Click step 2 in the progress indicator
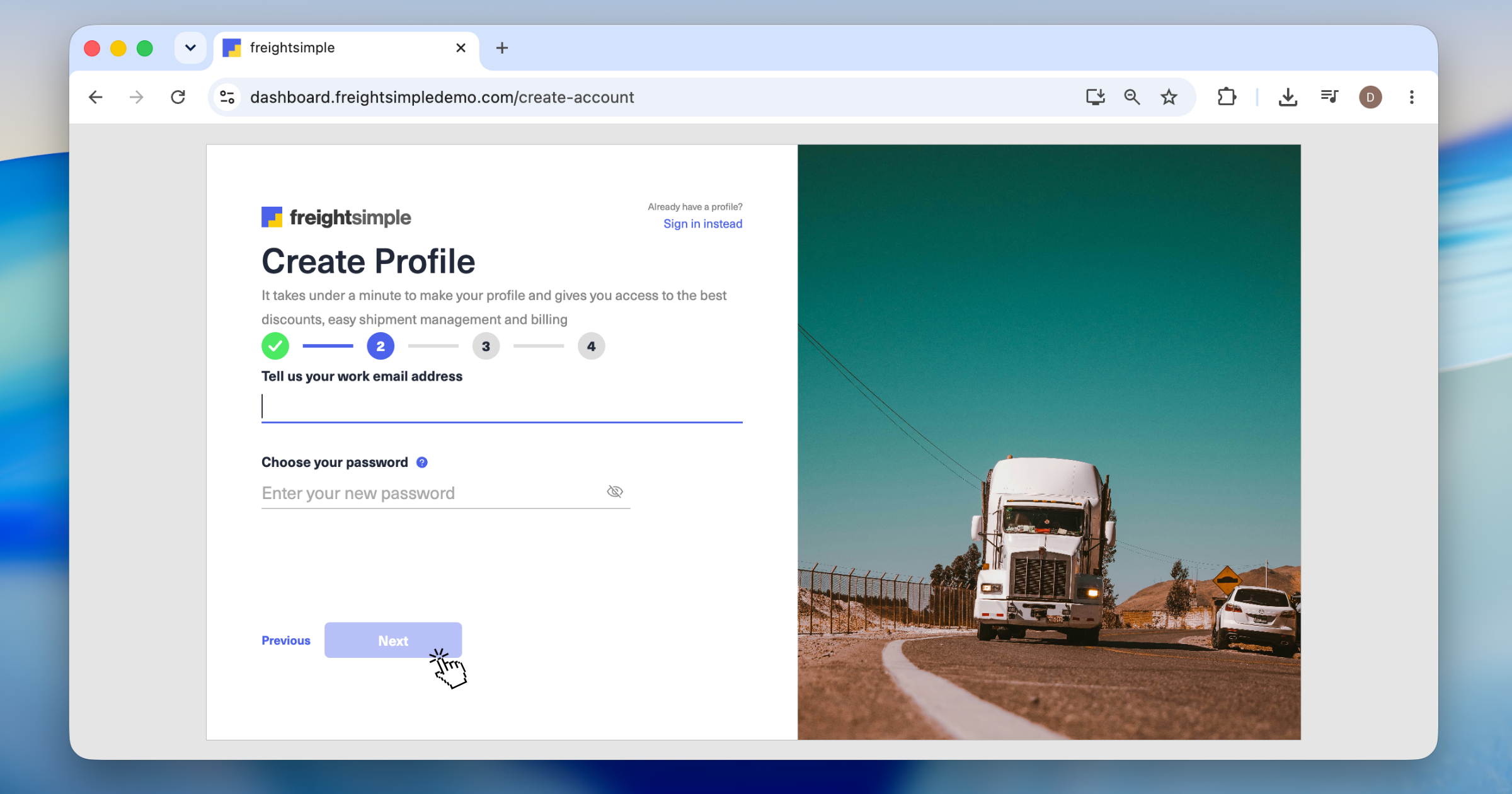Screen dimensions: 1512x794 coord(381,346)
